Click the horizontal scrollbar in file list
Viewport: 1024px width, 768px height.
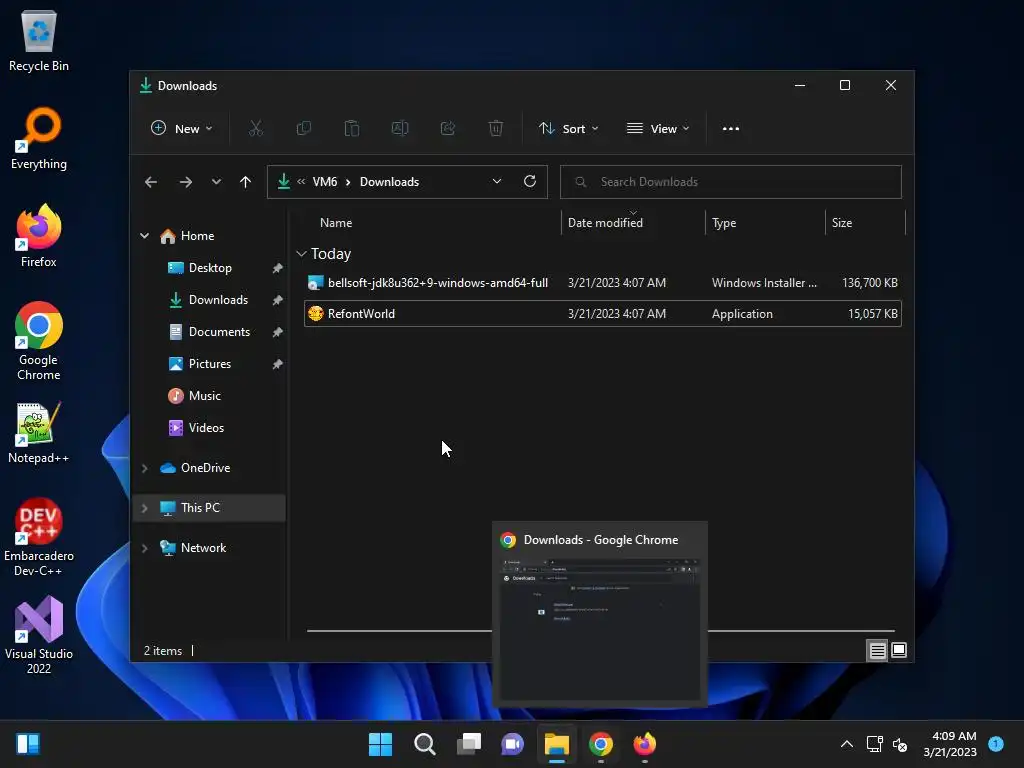(x=601, y=632)
